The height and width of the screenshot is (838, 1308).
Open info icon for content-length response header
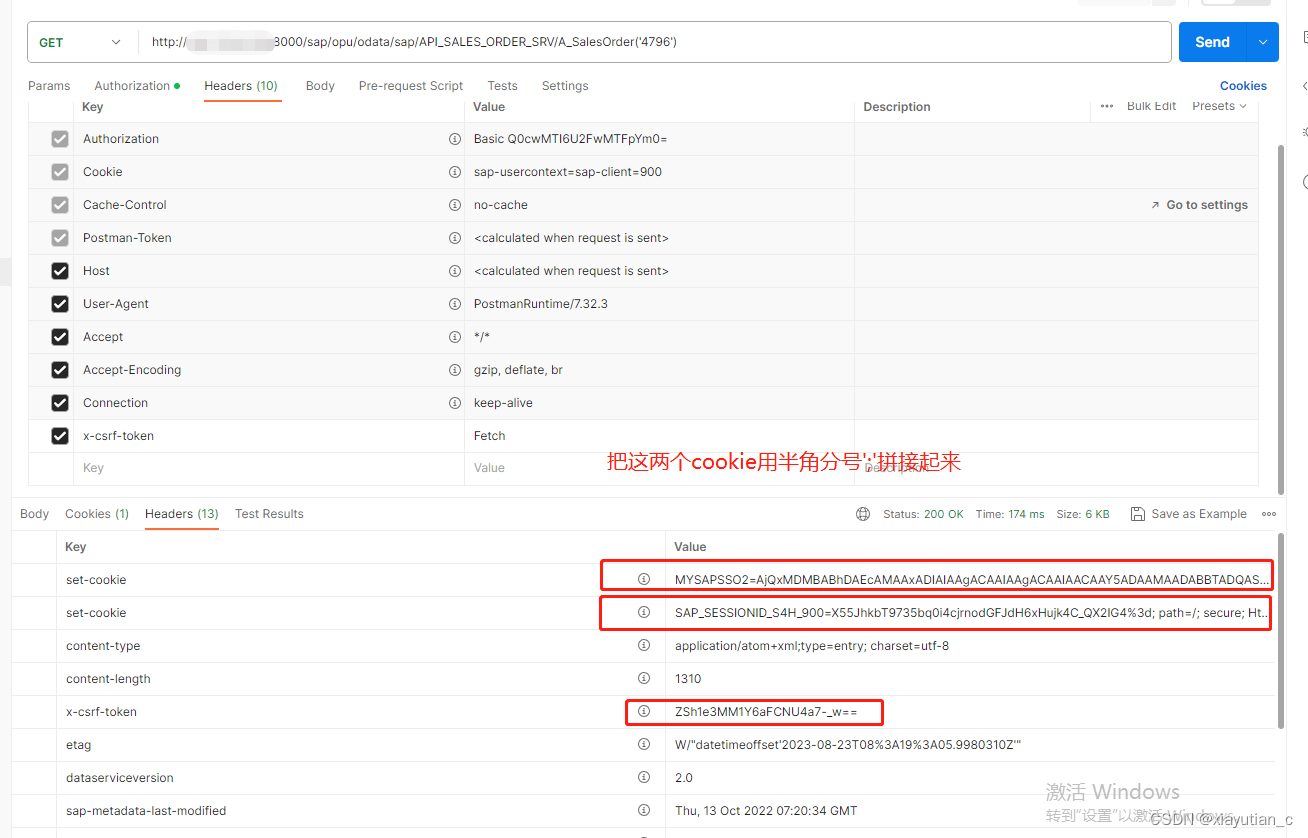tap(644, 678)
